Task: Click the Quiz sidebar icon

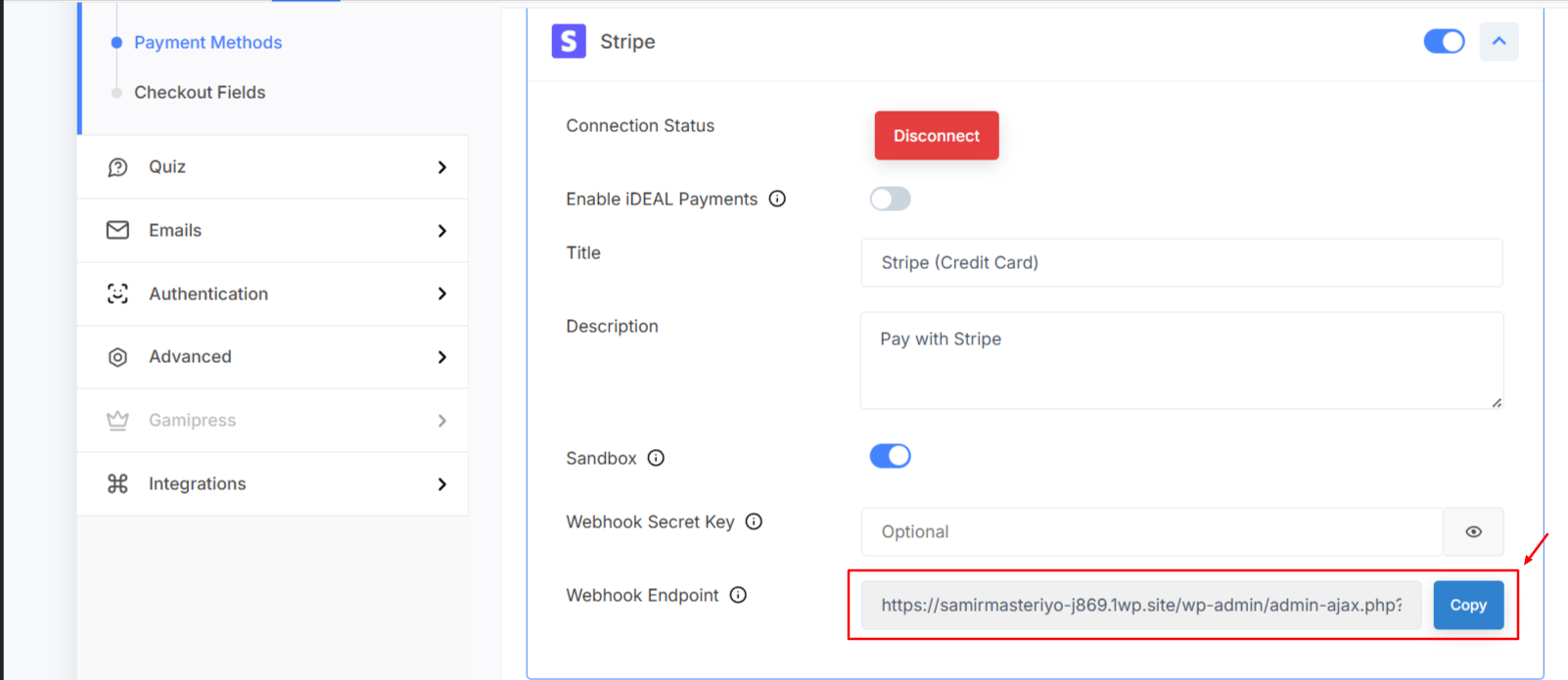Action: (117, 167)
